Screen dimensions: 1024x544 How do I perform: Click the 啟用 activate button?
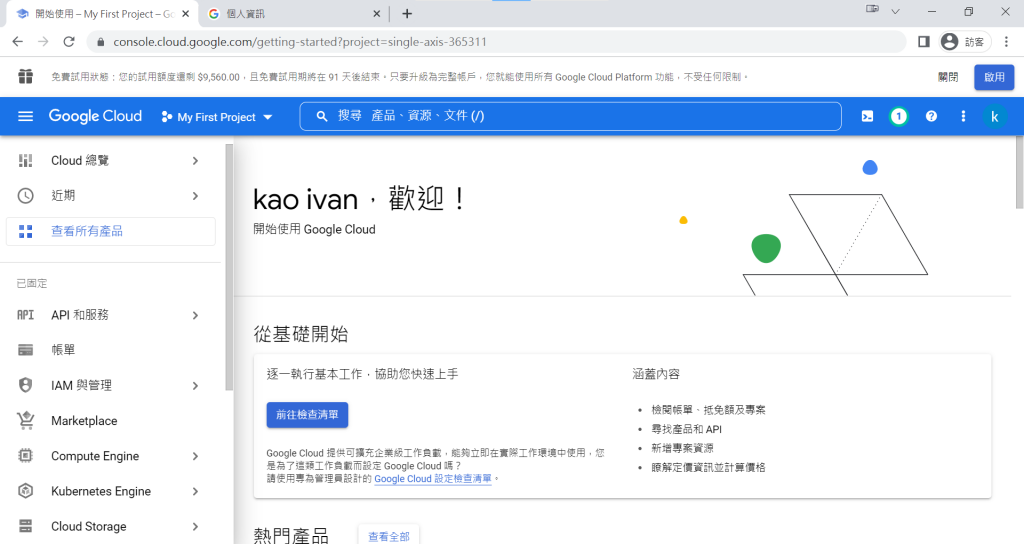994,77
